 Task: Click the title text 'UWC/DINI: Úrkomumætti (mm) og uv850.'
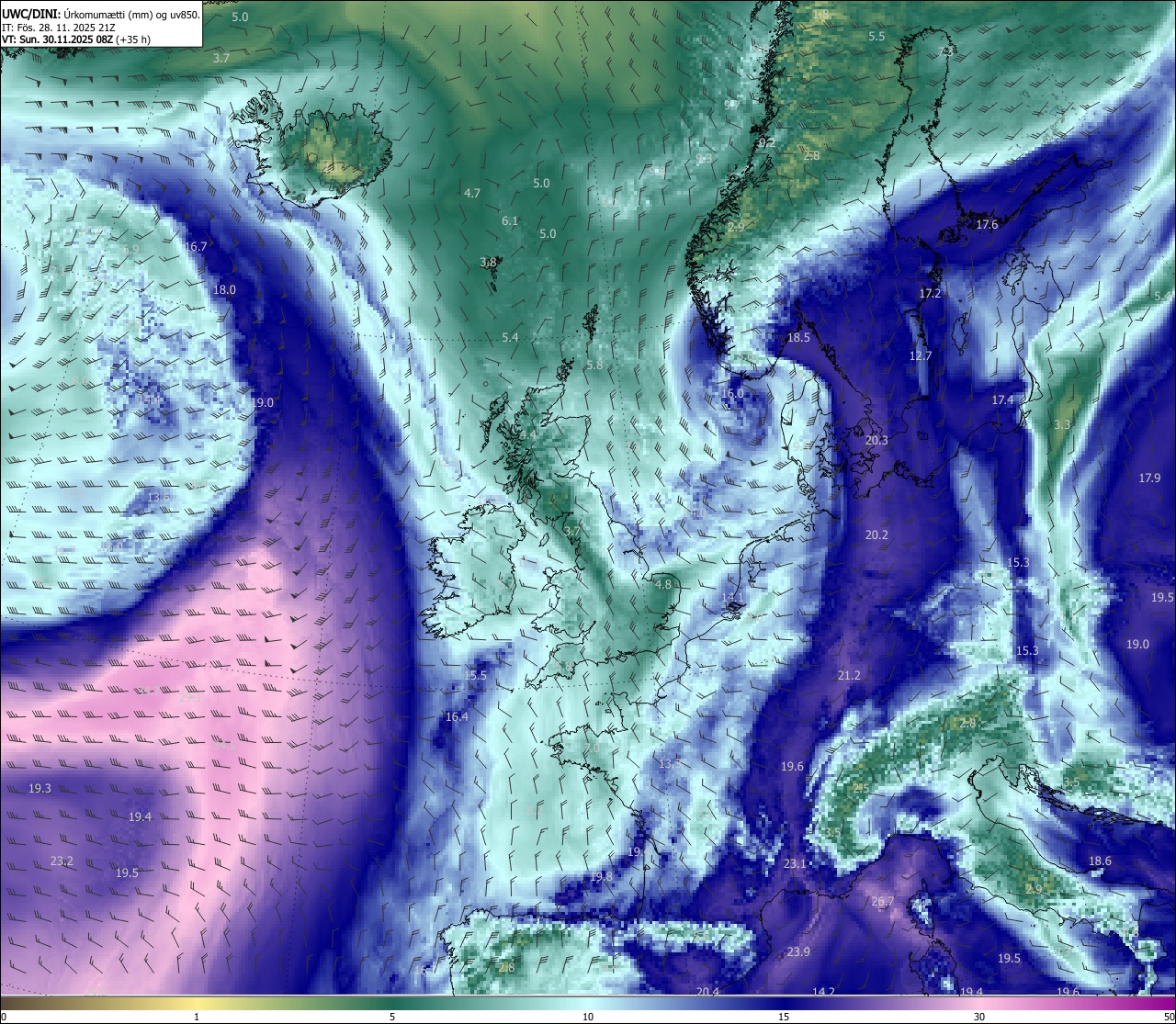(101, 15)
